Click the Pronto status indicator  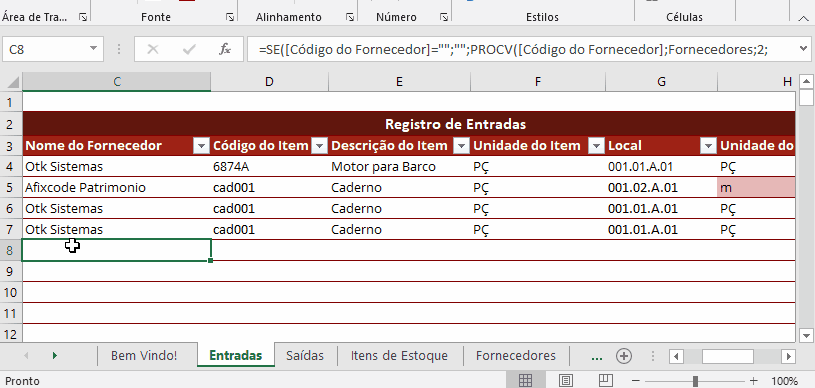[x=22, y=381]
